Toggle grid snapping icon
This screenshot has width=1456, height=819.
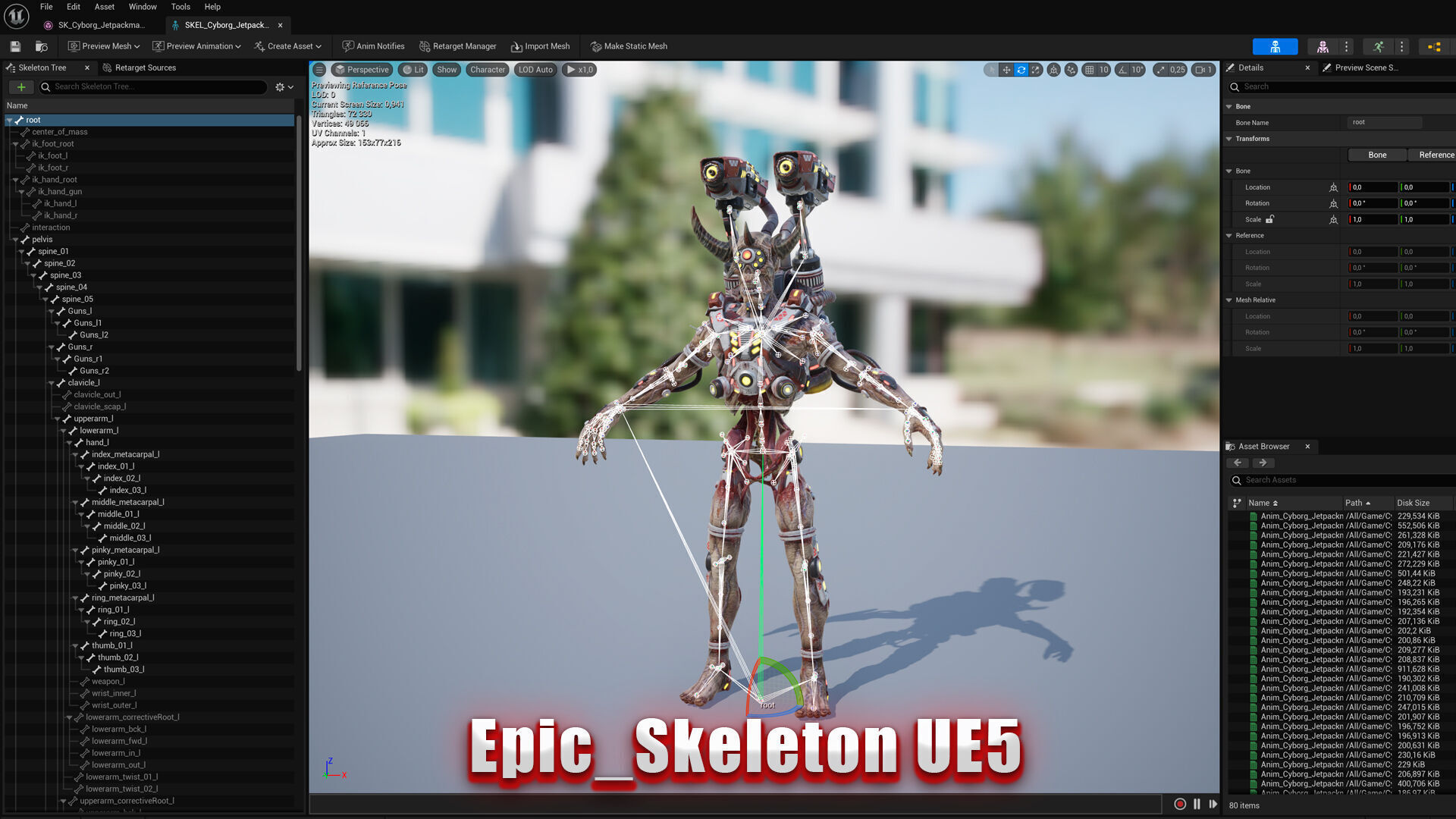[1090, 70]
